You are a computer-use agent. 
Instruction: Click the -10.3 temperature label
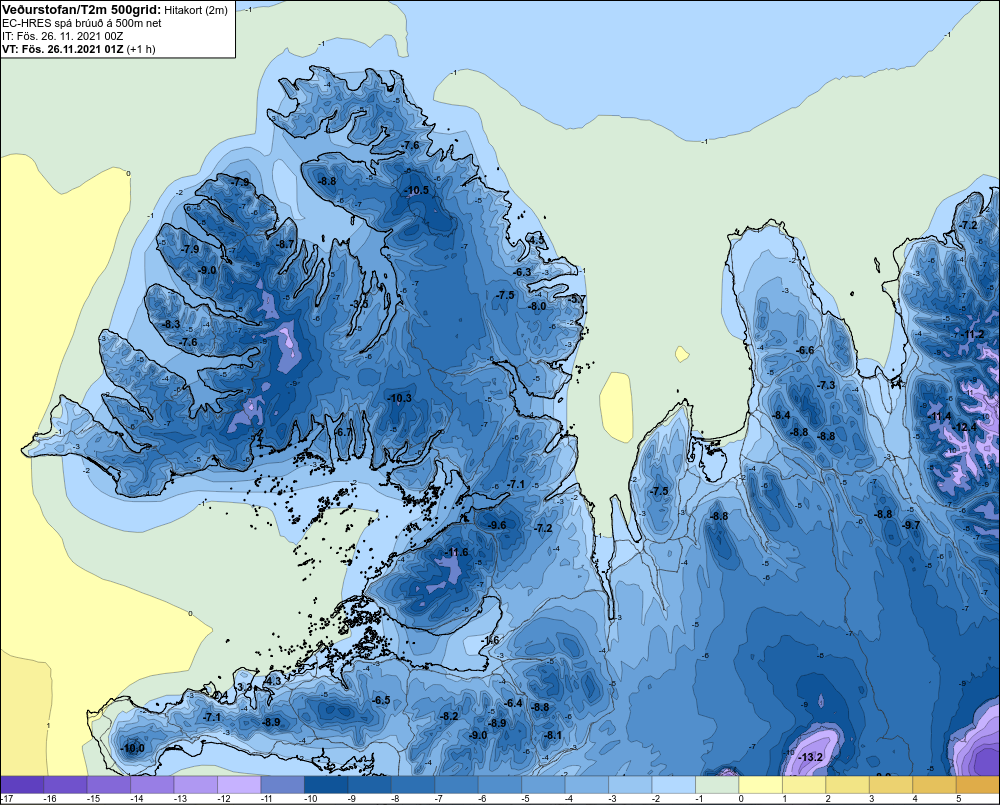coord(399,398)
